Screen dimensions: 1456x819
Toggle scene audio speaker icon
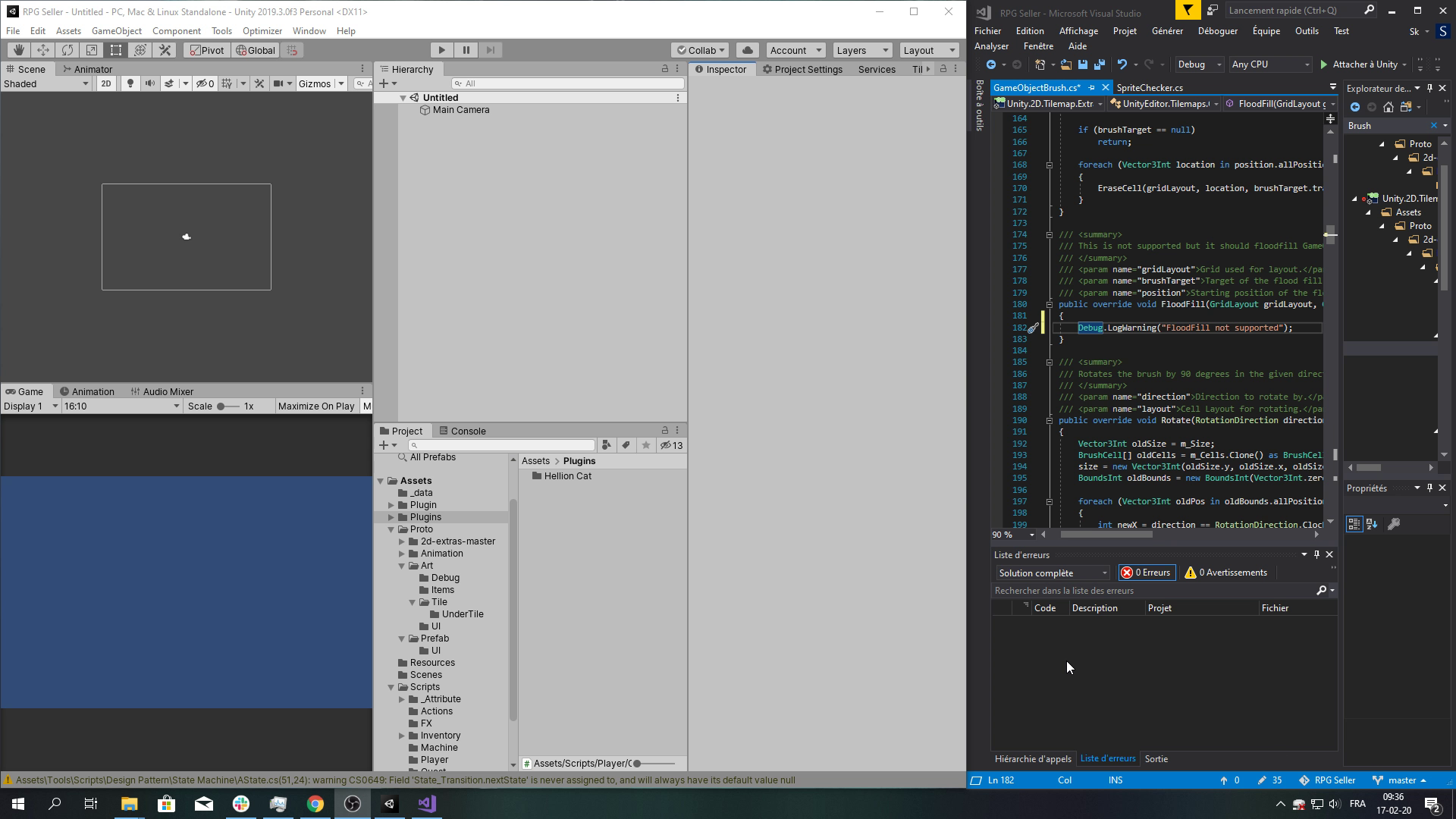click(x=150, y=83)
